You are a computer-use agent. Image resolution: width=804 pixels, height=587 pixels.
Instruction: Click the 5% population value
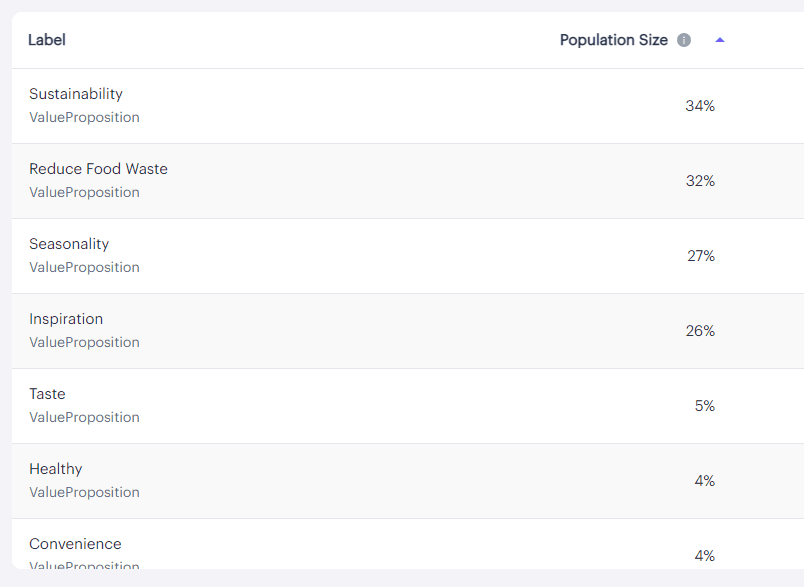[x=705, y=406]
